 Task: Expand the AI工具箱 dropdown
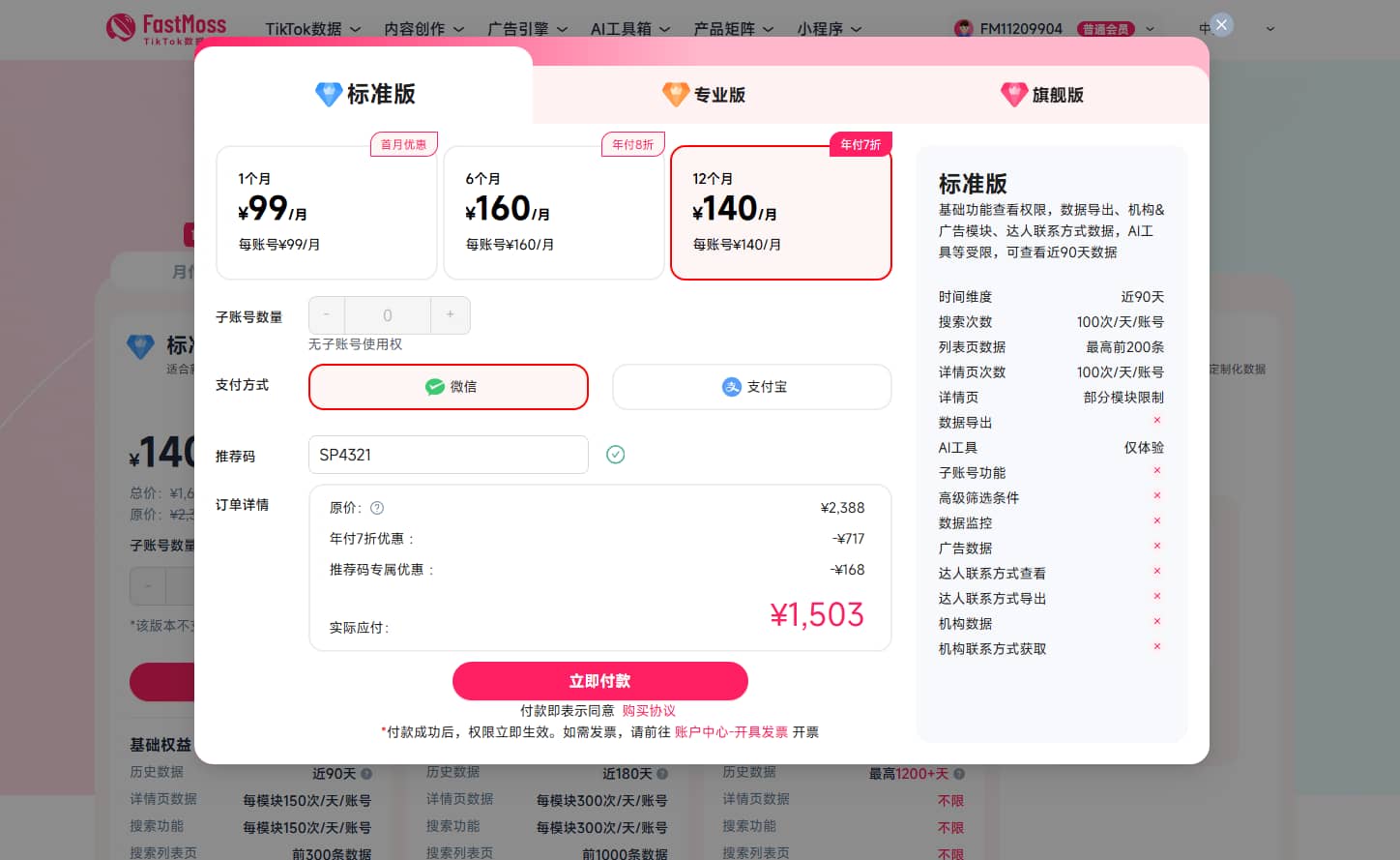click(629, 28)
